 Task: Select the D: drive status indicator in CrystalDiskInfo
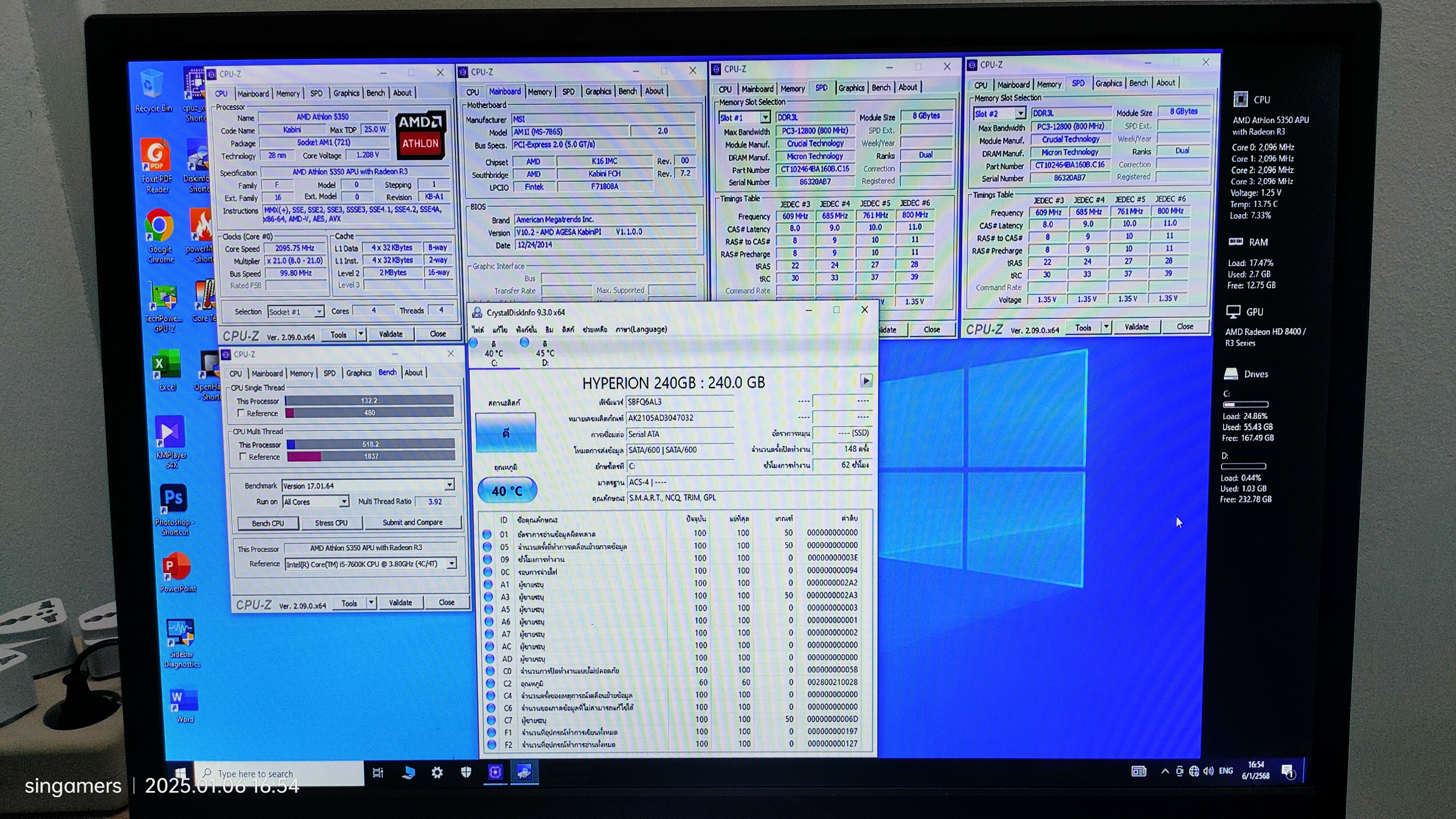click(x=544, y=353)
